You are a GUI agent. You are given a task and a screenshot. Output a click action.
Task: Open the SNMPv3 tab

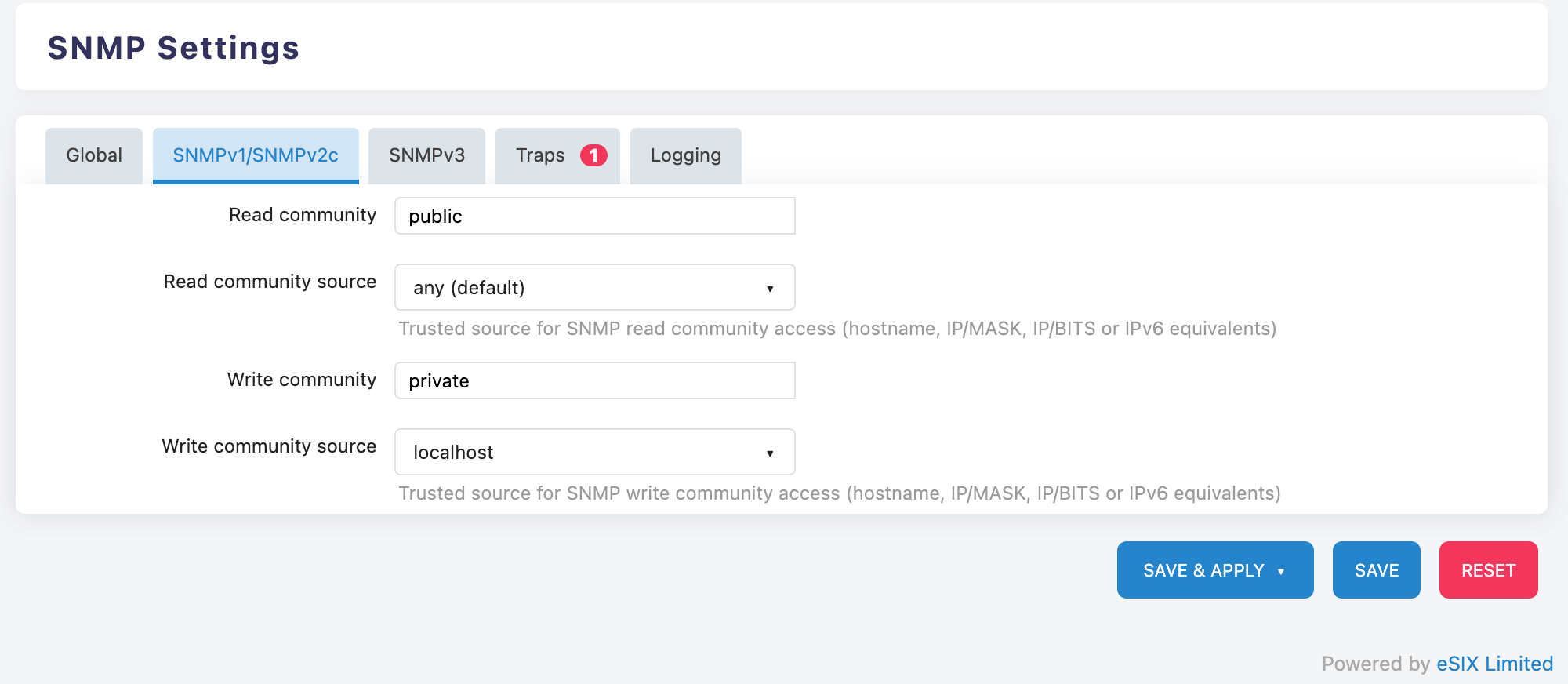tap(426, 155)
